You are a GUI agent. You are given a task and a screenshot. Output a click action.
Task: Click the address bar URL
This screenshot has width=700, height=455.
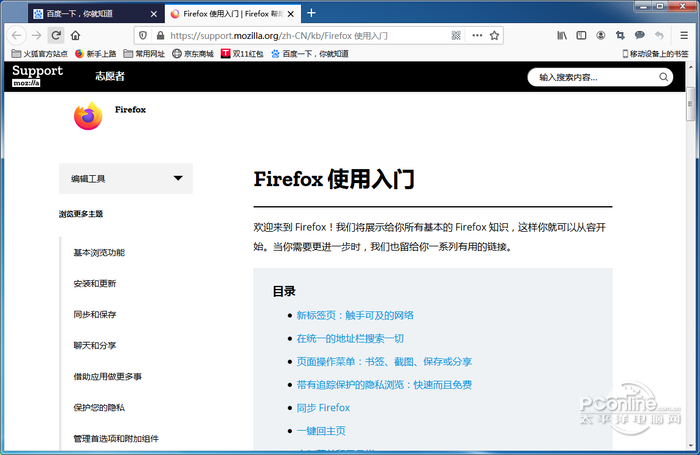(279, 35)
